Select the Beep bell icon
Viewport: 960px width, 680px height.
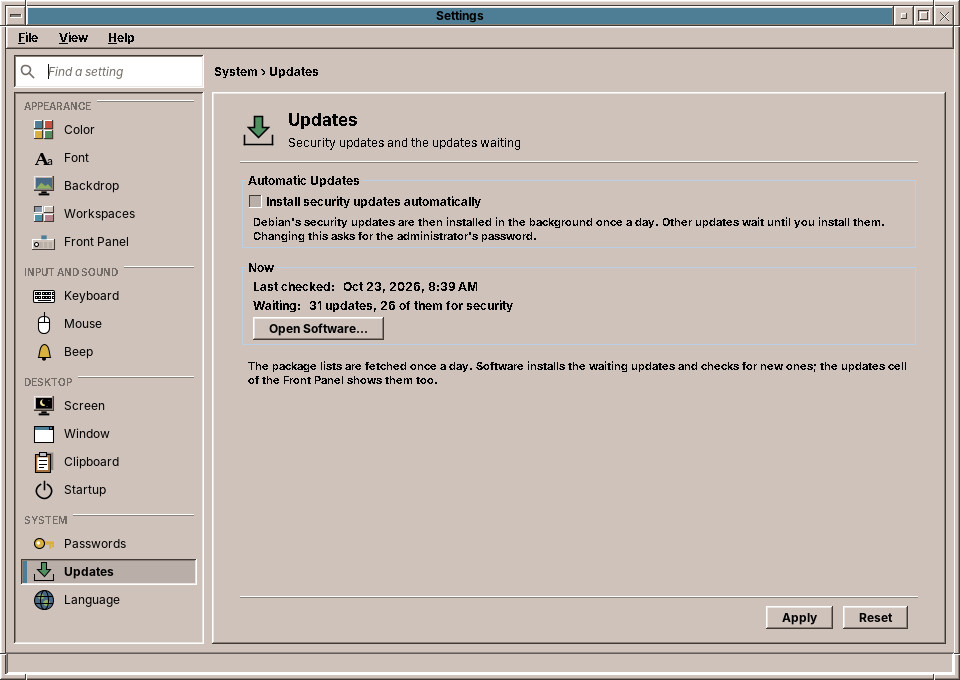[x=43, y=352]
